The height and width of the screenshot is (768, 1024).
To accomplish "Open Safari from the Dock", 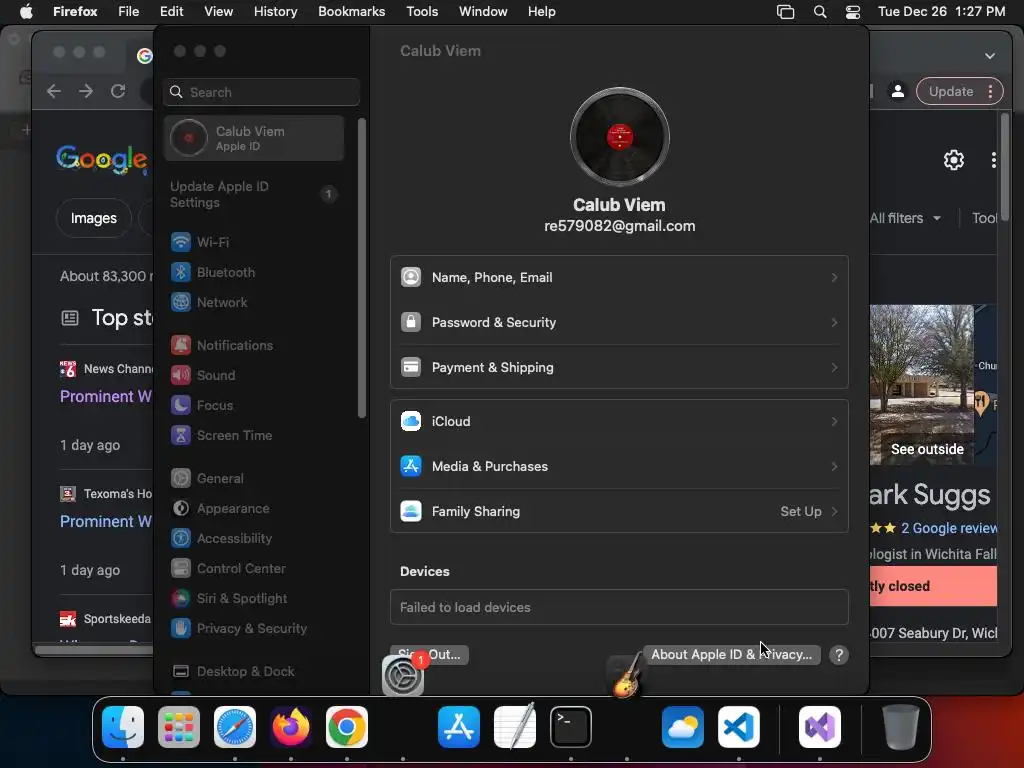I will pyautogui.click(x=235, y=727).
